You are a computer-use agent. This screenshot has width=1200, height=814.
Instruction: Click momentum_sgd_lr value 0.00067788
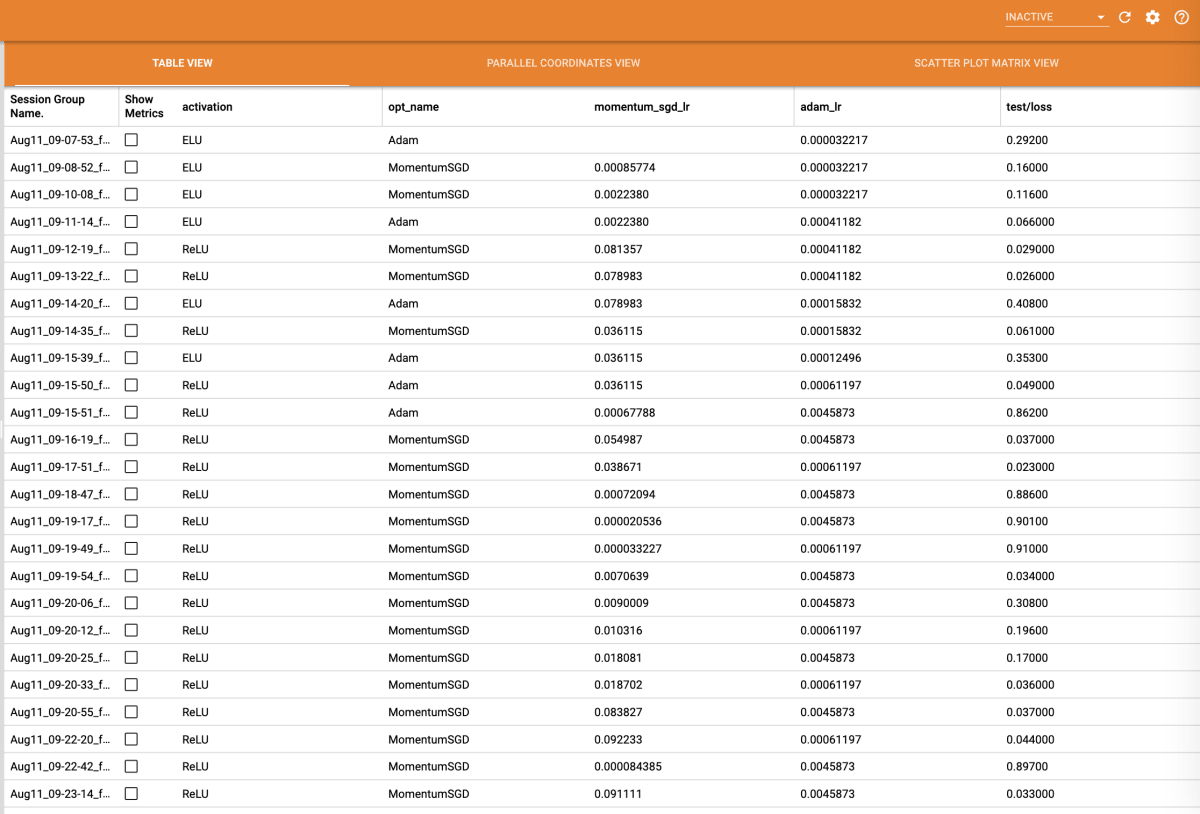pyautogui.click(x=625, y=412)
